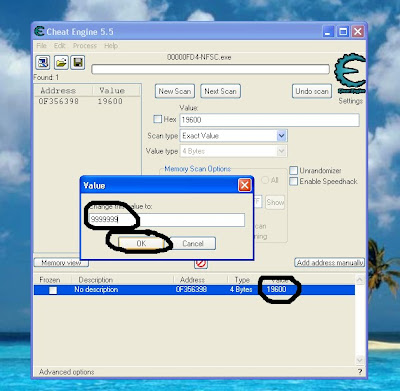
Task: Toggle Frozen checkbox for address 0F356398
Action: click(53, 290)
